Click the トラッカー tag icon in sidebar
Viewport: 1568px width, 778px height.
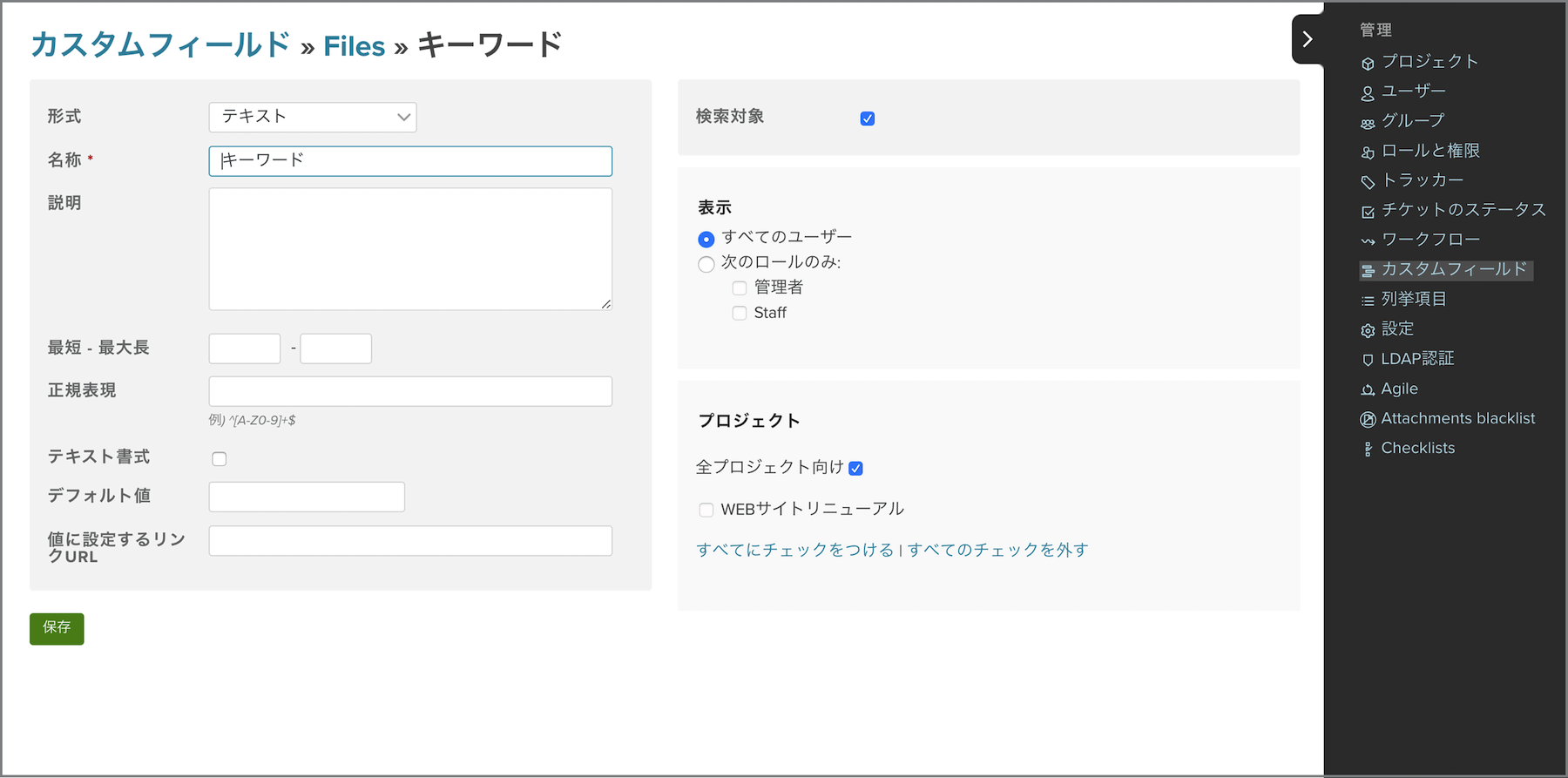point(1368,182)
